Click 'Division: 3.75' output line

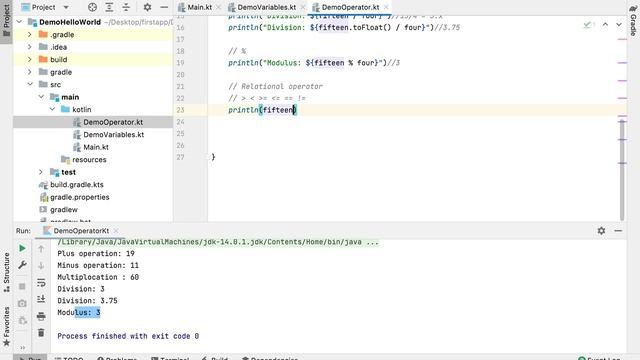click(87, 301)
